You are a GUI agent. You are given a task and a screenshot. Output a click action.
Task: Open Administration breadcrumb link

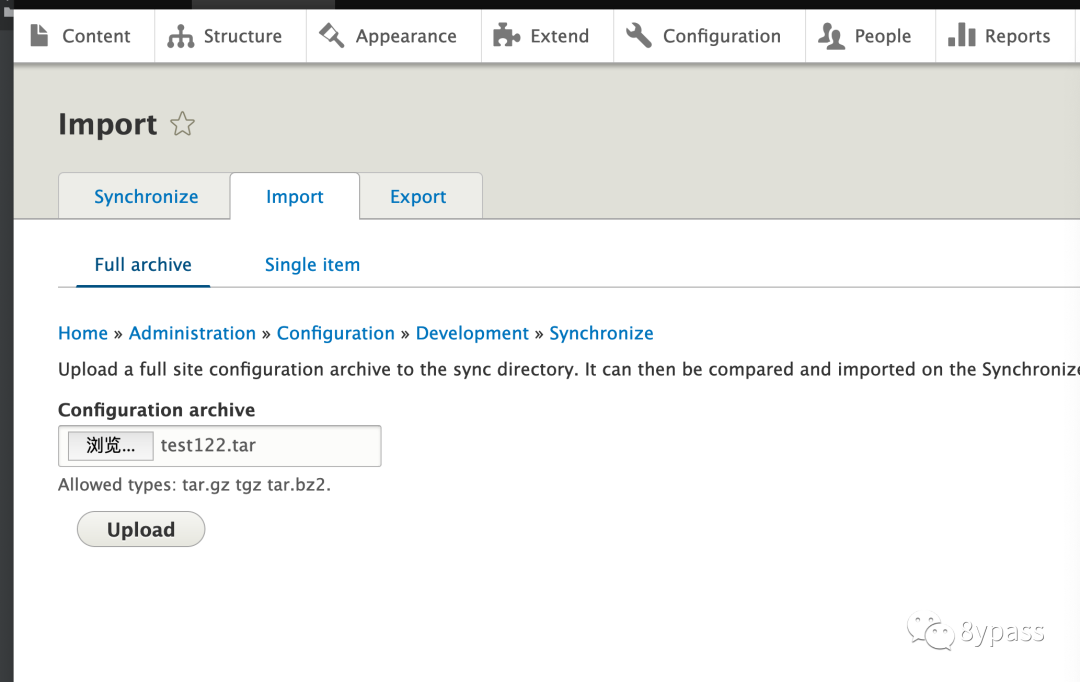[x=192, y=333]
